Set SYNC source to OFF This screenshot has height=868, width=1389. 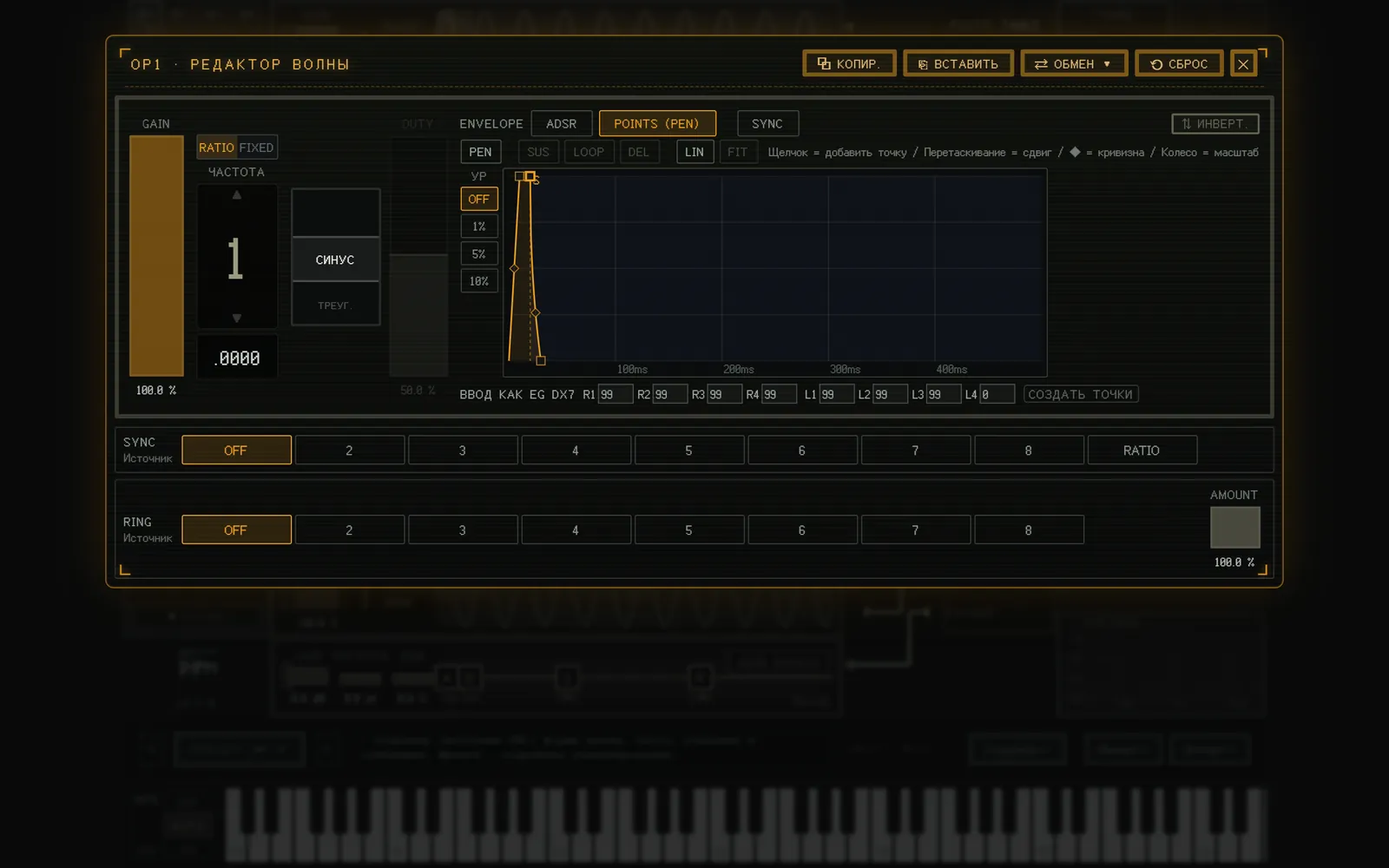(236, 450)
